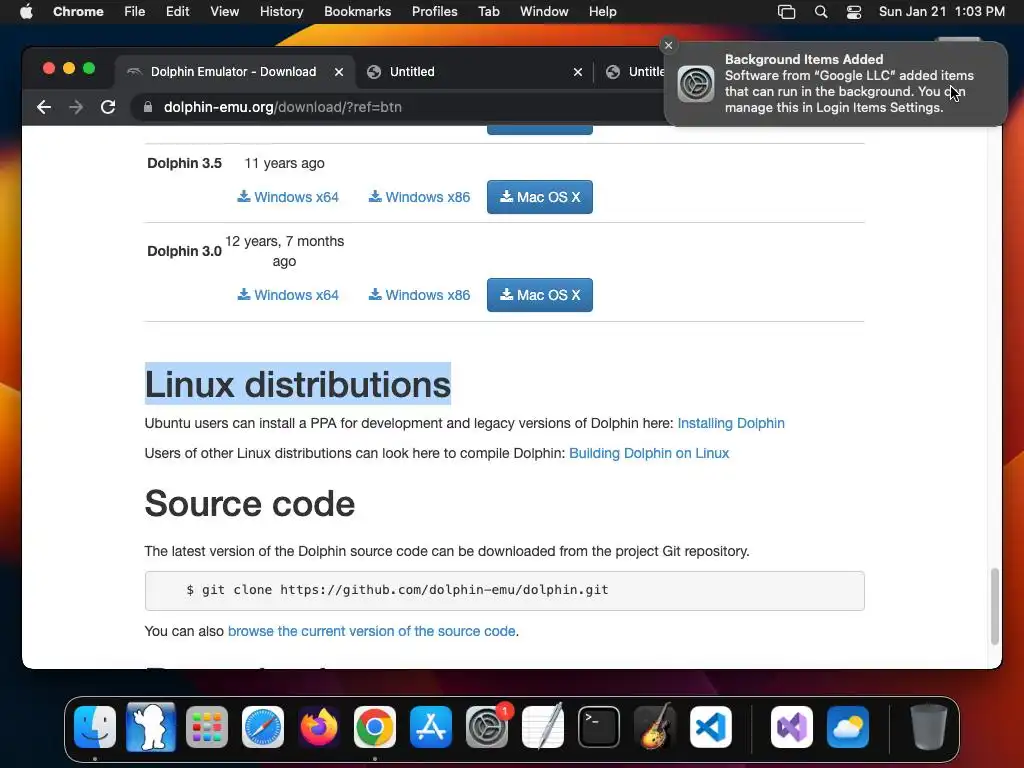The width and height of the screenshot is (1024, 768).
Task: Open Safari from the dock
Action: tap(263, 727)
